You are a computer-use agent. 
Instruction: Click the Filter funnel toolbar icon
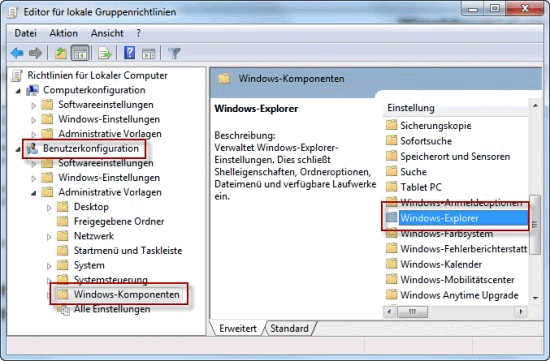(x=174, y=53)
